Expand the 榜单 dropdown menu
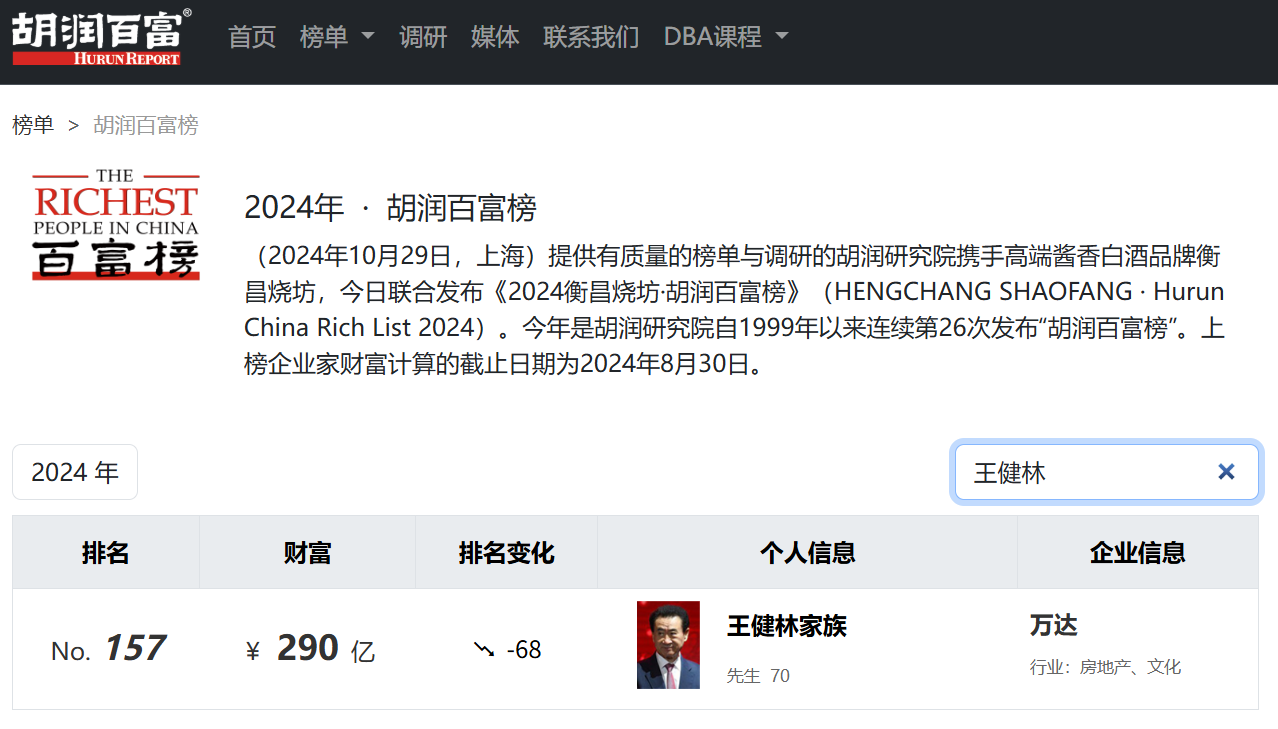The height and width of the screenshot is (729, 1278). (x=336, y=37)
